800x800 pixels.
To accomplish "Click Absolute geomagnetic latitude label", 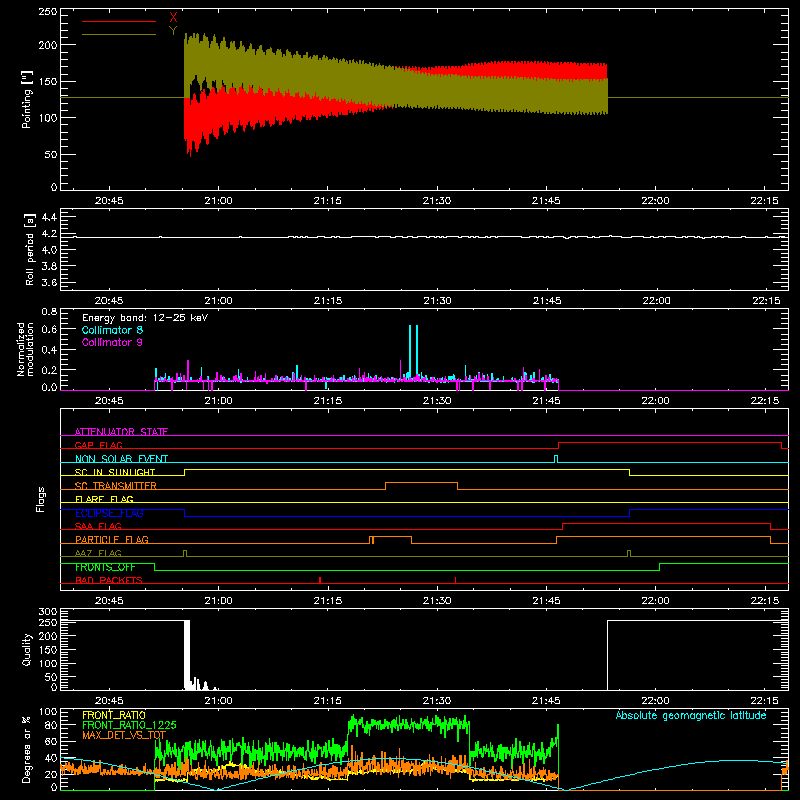I will click(691, 715).
